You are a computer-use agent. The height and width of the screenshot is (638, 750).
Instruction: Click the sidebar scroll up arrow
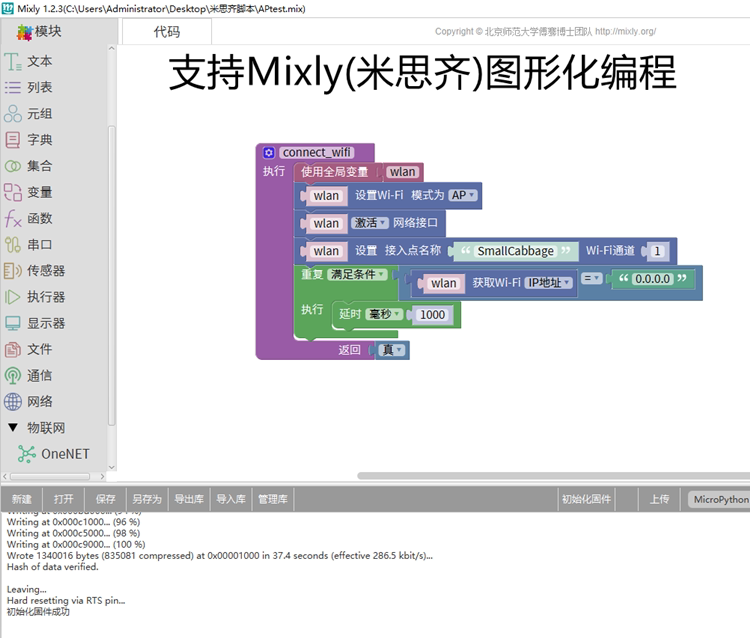click(x=111, y=48)
